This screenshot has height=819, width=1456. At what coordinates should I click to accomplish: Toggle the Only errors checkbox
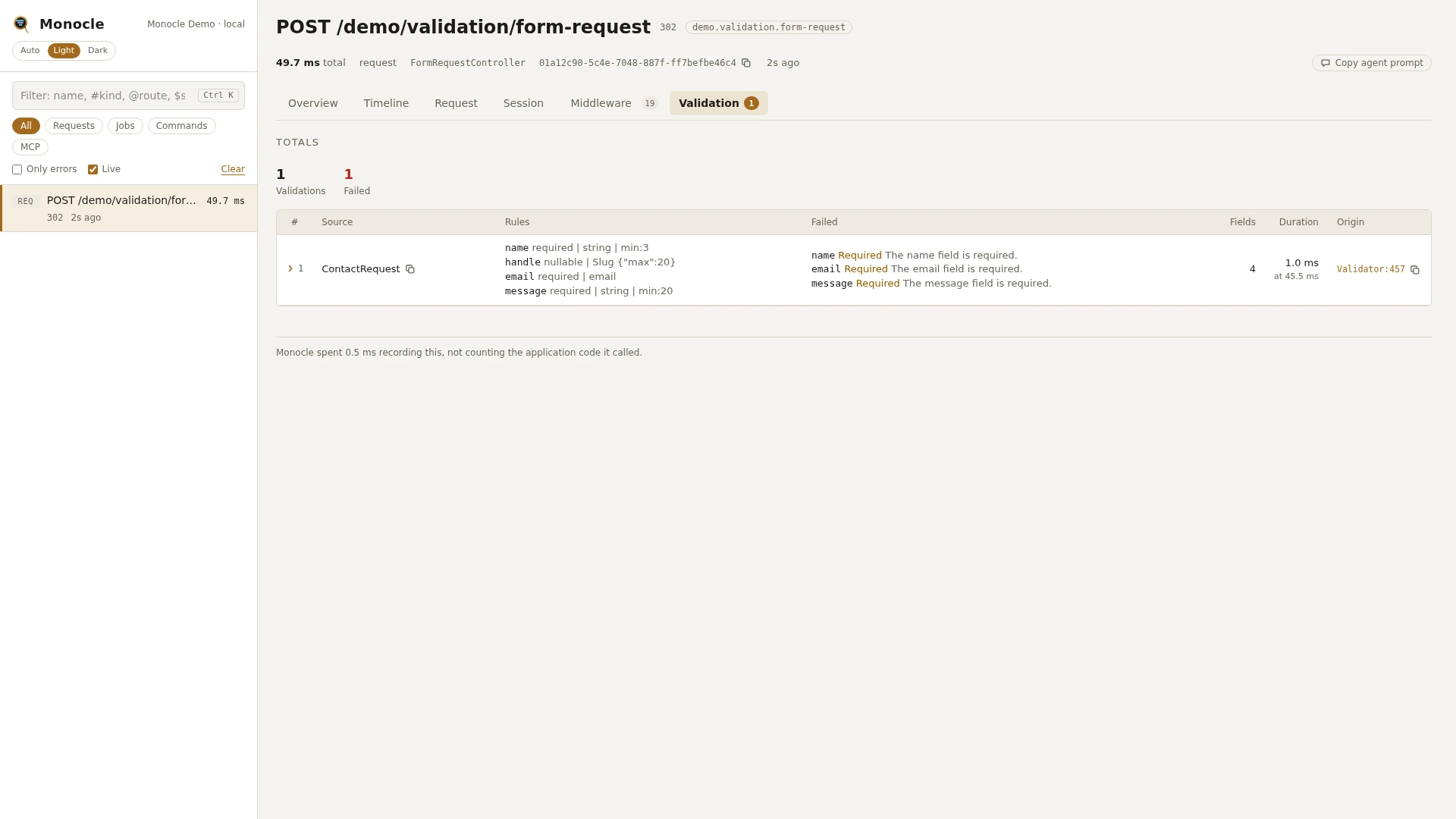click(17, 170)
